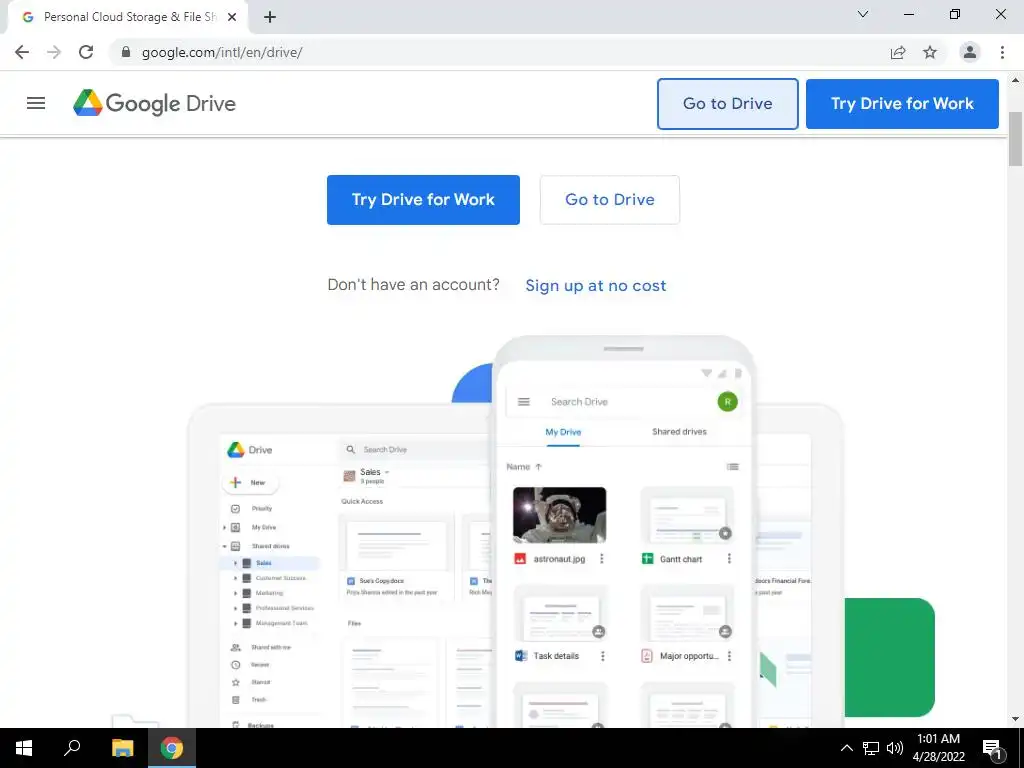The height and width of the screenshot is (768, 1024).
Task: Click page scrollbar thumb
Action: pyautogui.click(x=1016, y=138)
